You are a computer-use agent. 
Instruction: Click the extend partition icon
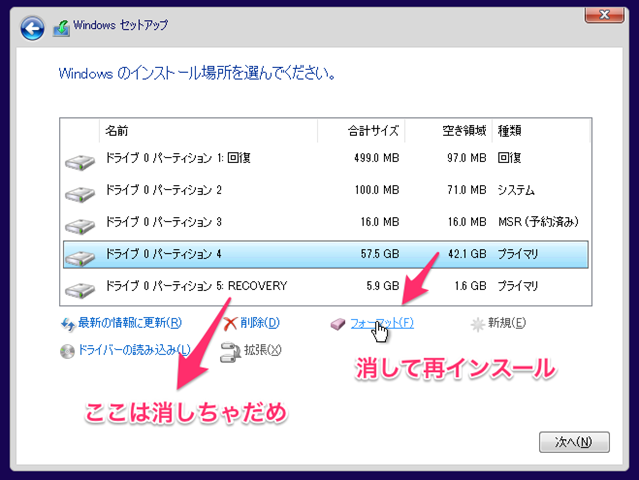[230, 352]
